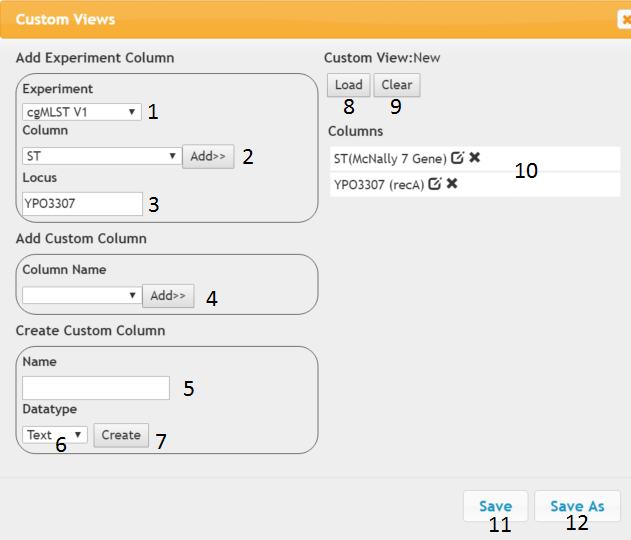Close the Custom Views dialog
Viewport: 631px width, 540px height.
[625, 19]
